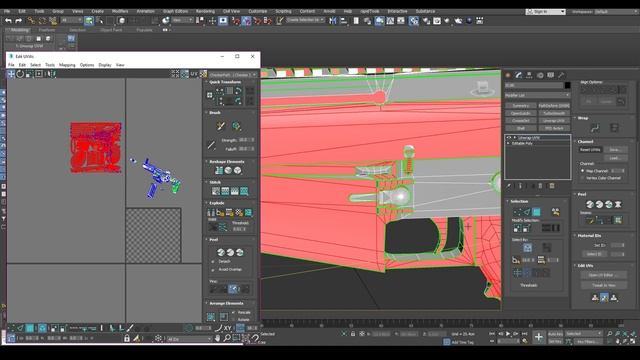This screenshot has width=640, height=360.
Task: Select the Move tool in Edit UVWs toolbar
Action: point(11,74)
